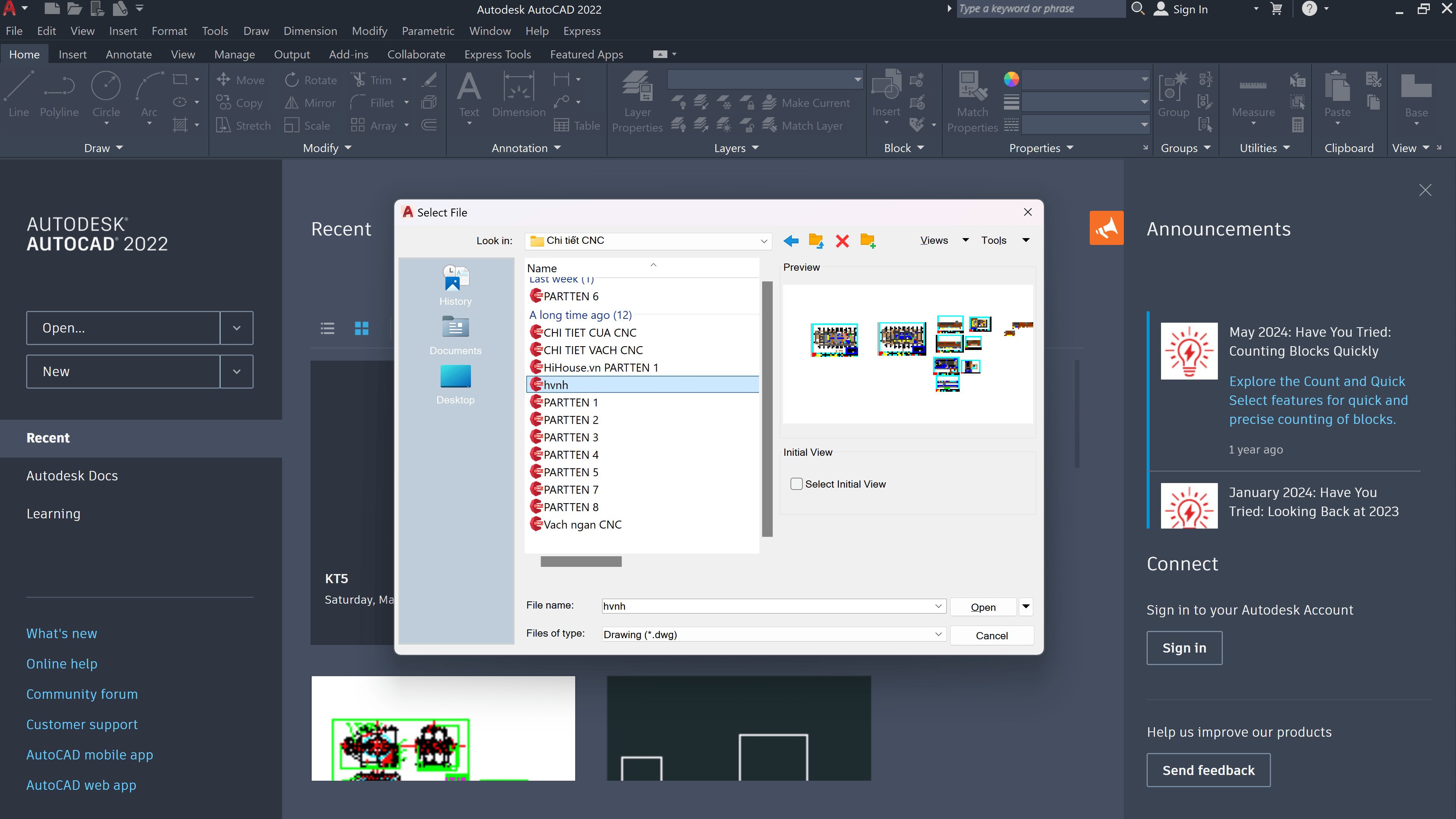Switch to the Annotate ribbon tab
This screenshot has width=1456, height=819.
128,54
